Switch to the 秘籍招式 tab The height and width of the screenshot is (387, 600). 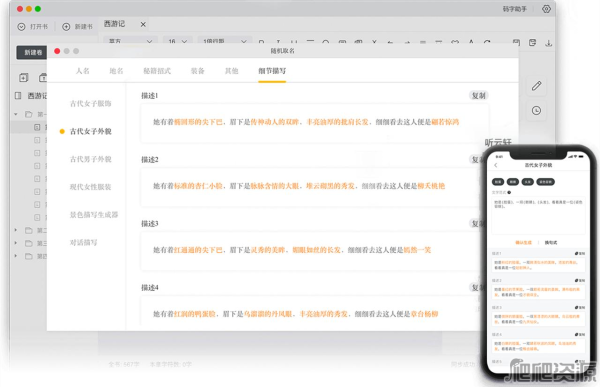[x=157, y=71]
